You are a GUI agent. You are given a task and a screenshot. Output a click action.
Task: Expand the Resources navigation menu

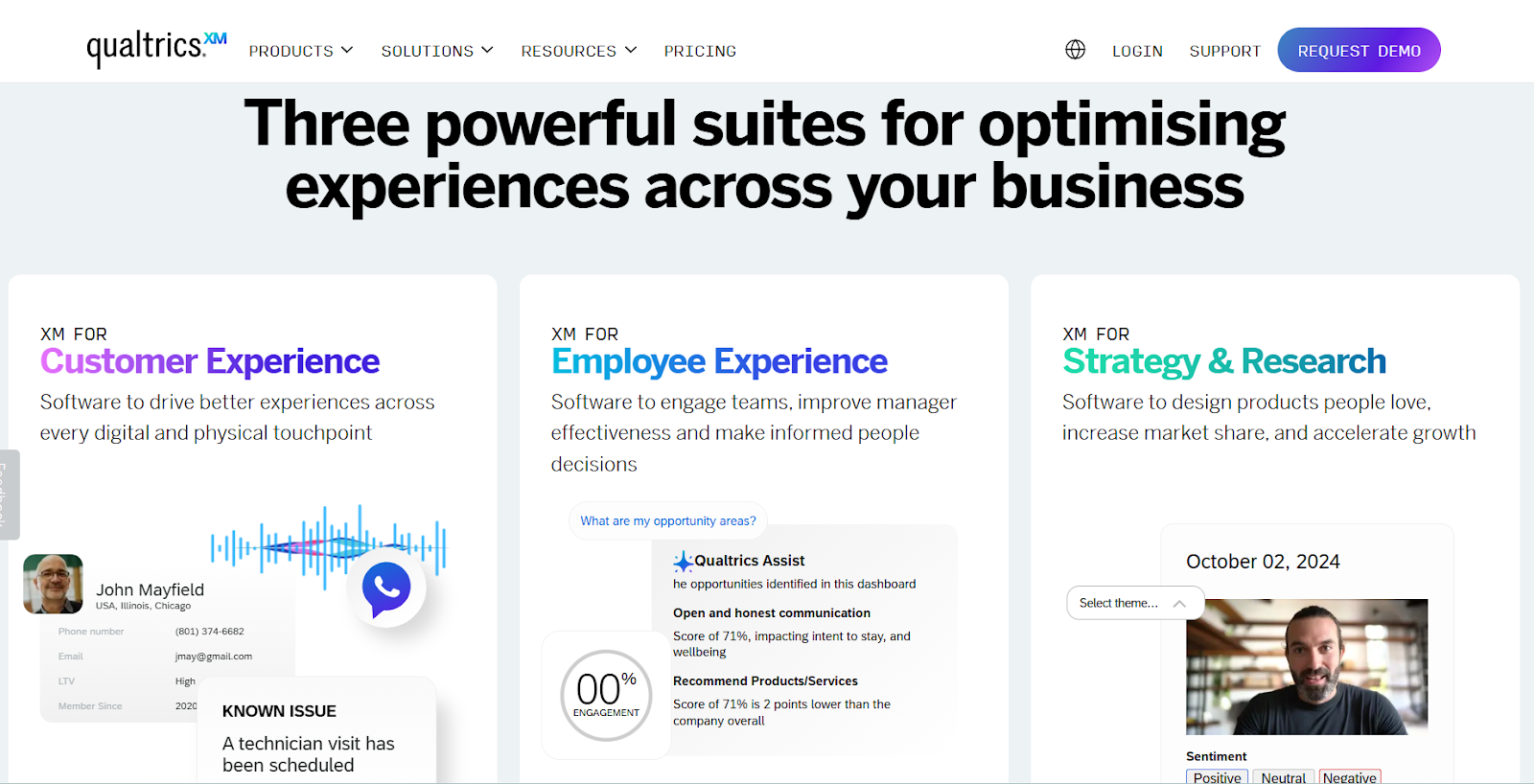579,51
